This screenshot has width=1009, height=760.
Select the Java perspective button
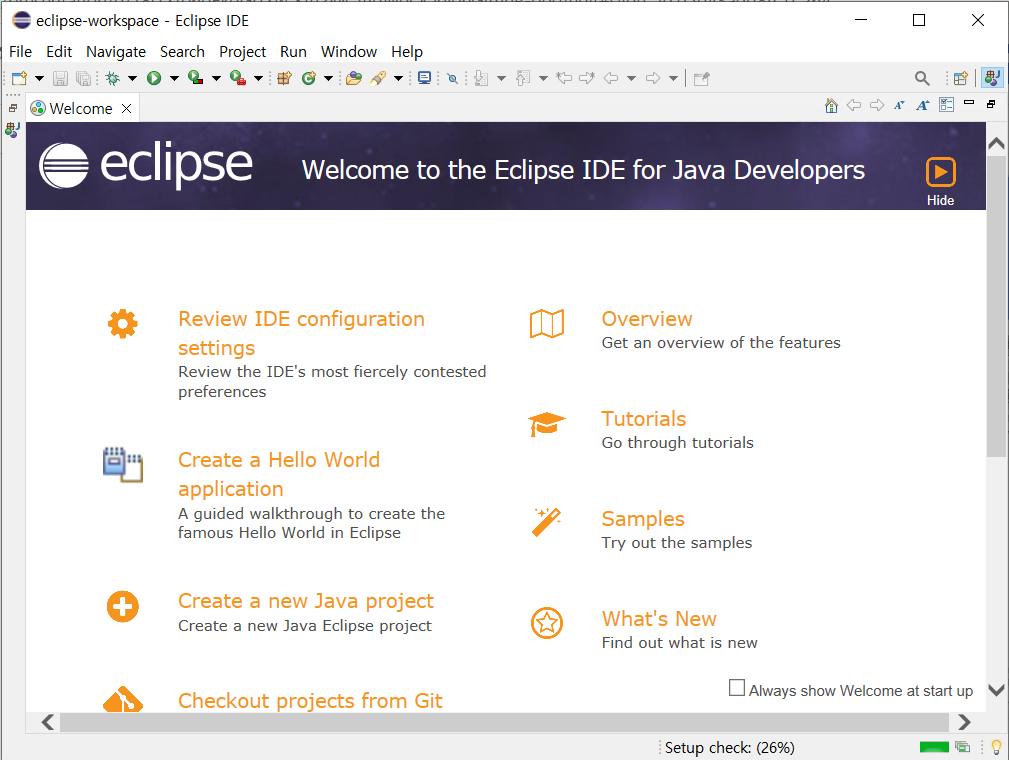point(992,79)
